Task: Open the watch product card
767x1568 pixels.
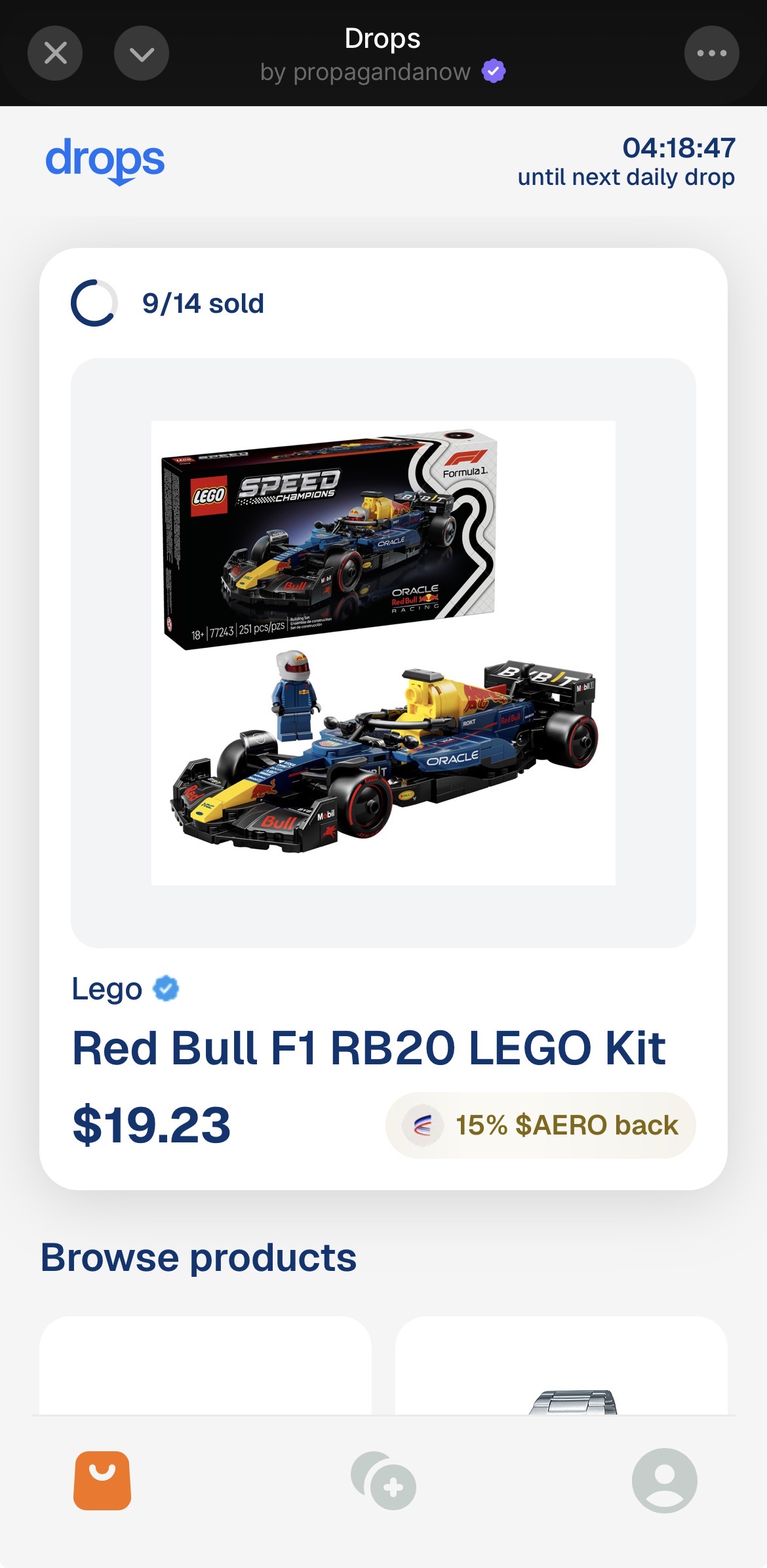Action: pyautogui.click(x=561, y=1365)
